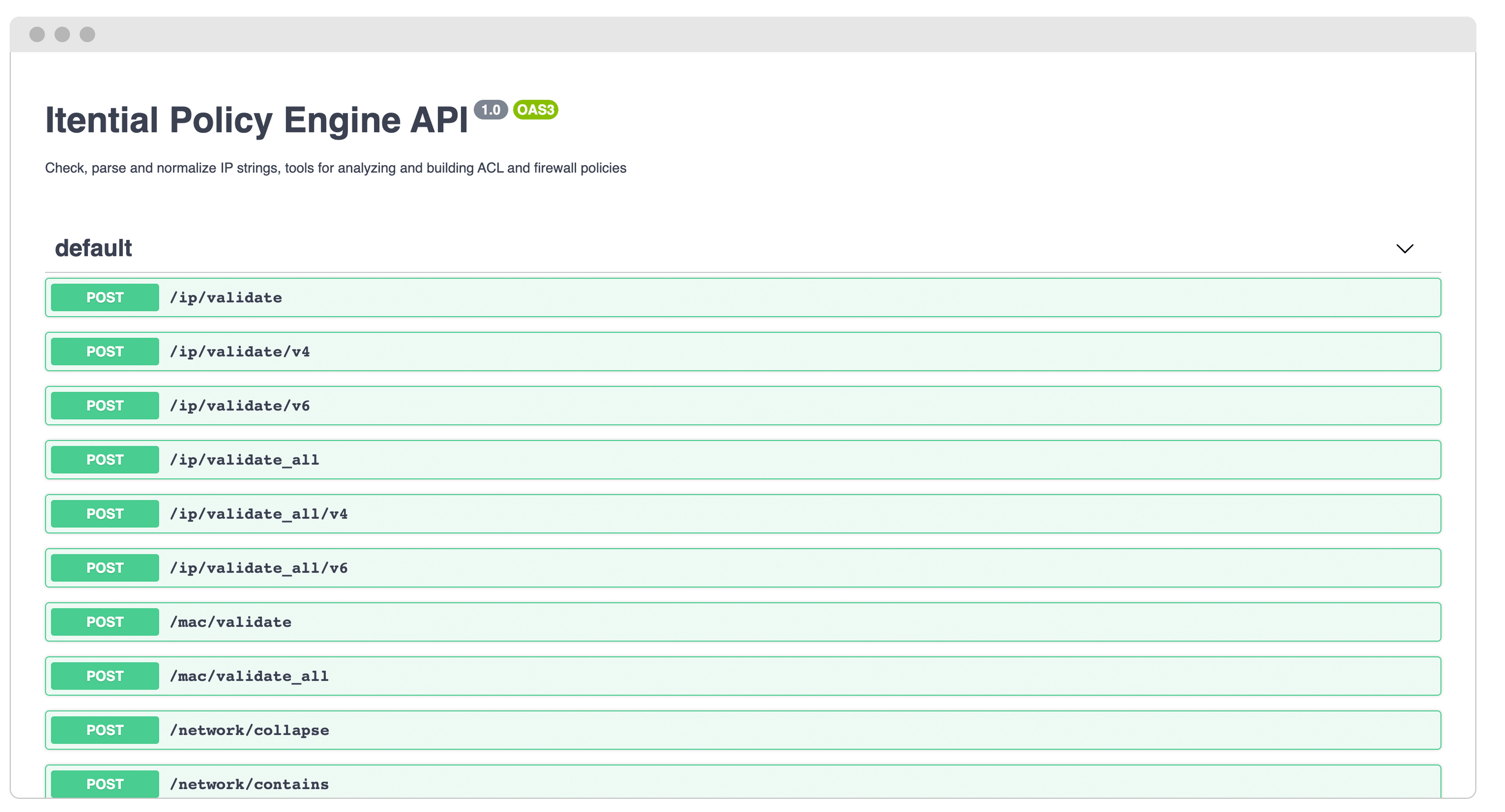1505x812 pixels.
Task: Click the third gray window control dot
Action: coord(87,34)
